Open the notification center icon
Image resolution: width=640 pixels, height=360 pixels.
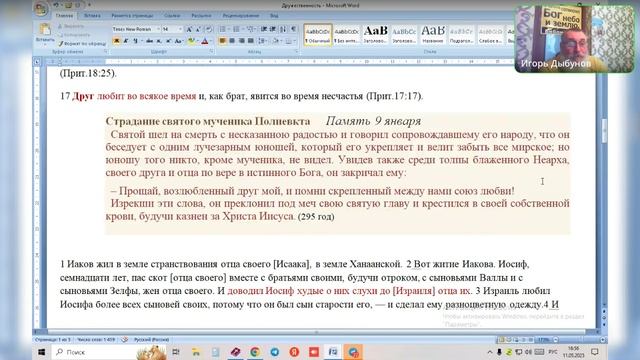(595, 352)
